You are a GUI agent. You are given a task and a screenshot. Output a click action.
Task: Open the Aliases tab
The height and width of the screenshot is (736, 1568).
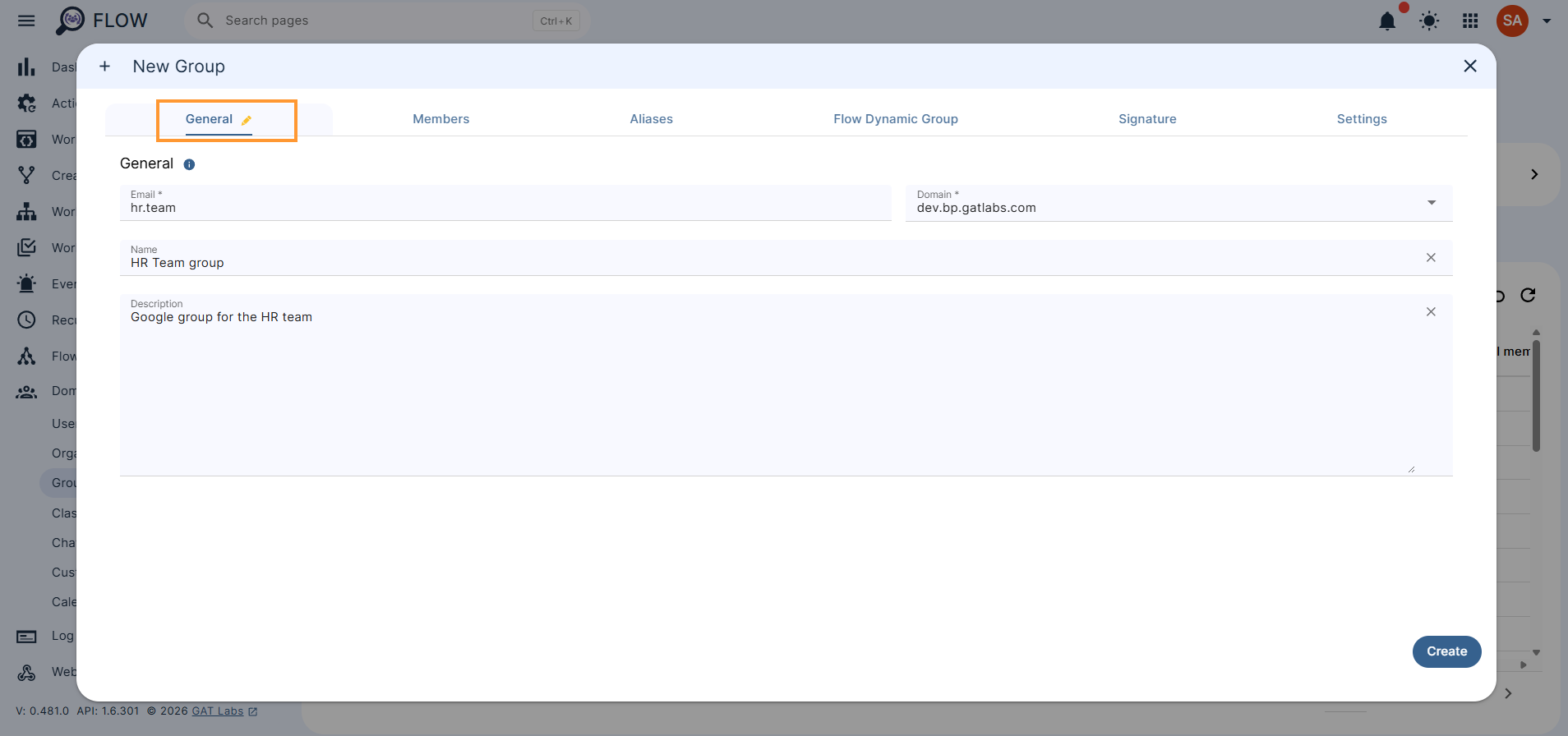(x=652, y=119)
